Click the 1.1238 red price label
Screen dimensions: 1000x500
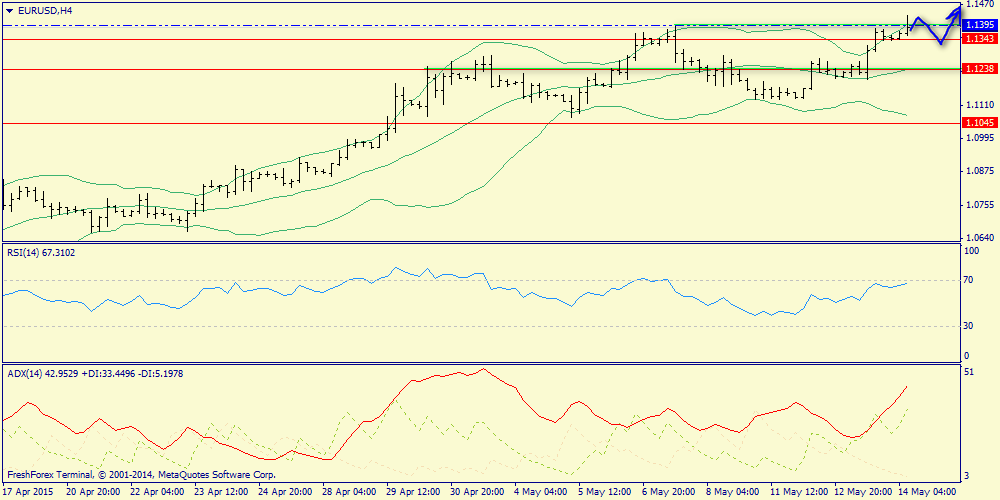978,69
